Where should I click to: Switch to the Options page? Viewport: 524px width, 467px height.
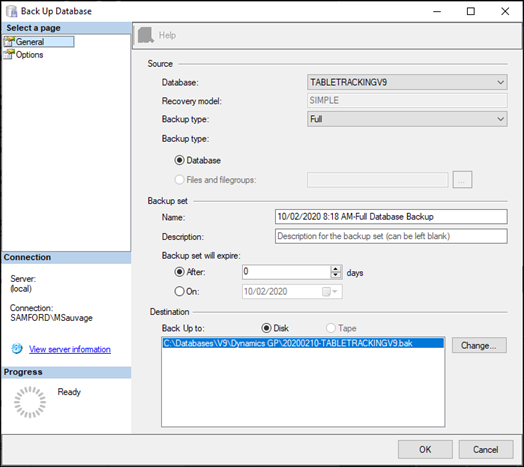pos(29,55)
